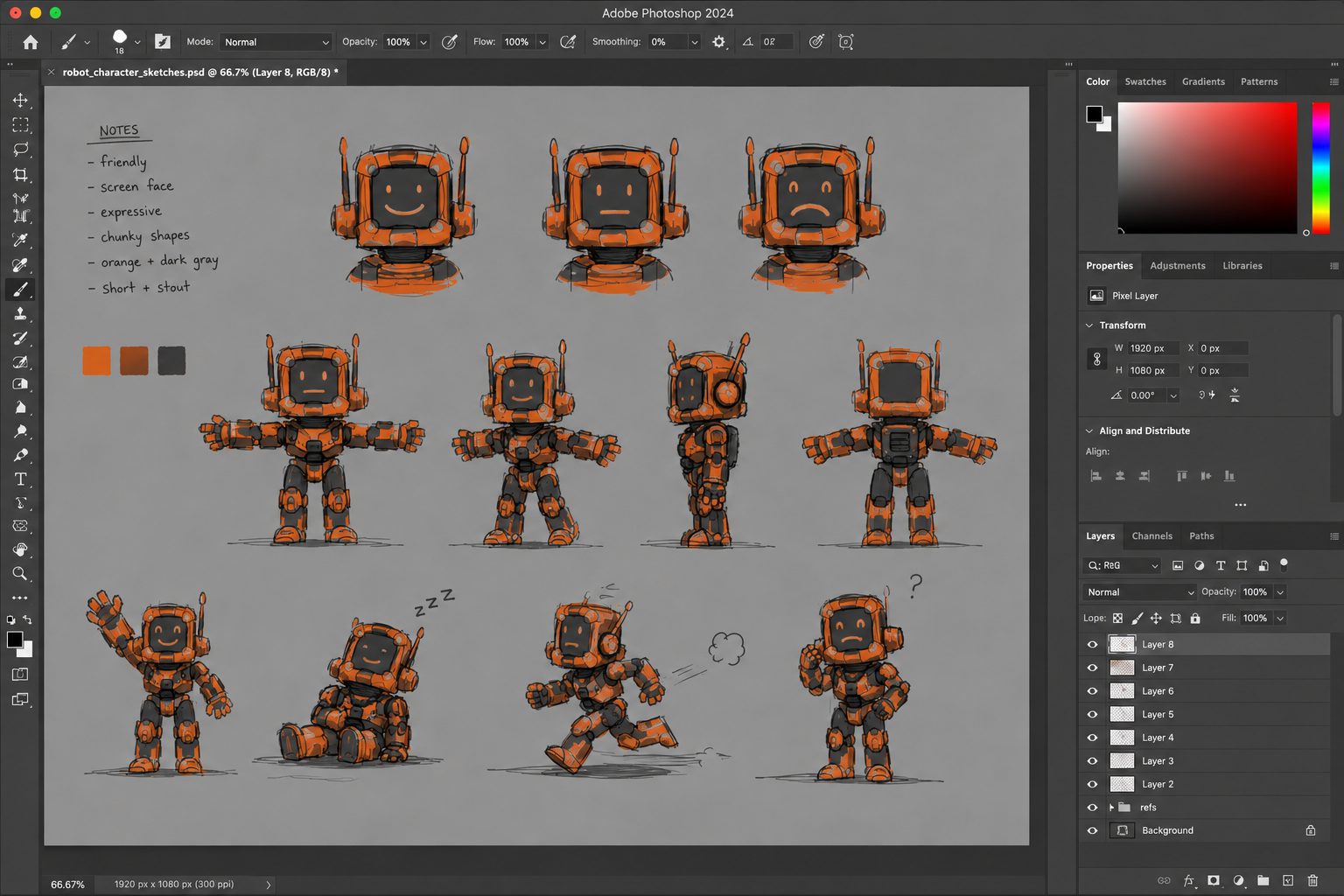Click the hue spectrum slider
This screenshot has height=896, width=1344.
click(1321, 168)
